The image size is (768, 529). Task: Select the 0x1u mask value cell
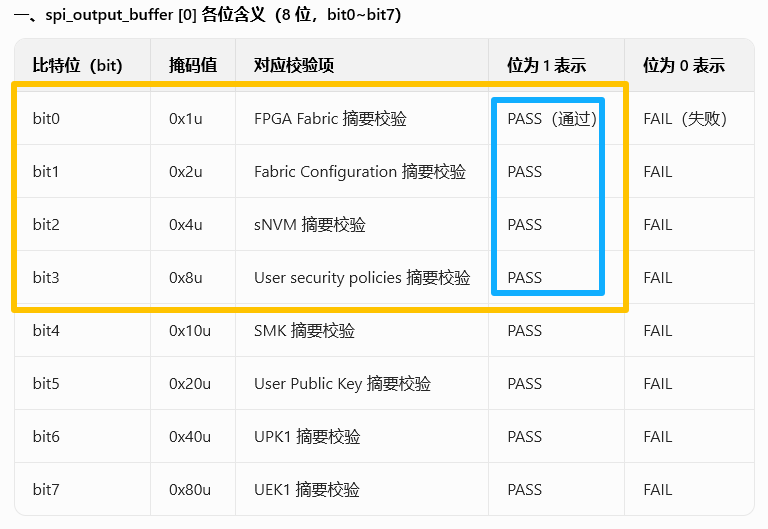click(x=186, y=119)
